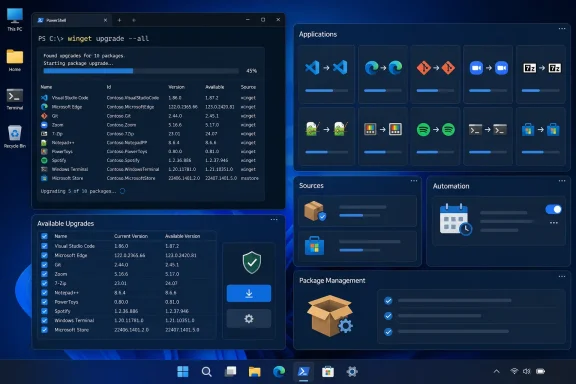Toggle the select-all checkbox in upgrades header
The width and height of the screenshot is (576, 384).
tap(44, 236)
